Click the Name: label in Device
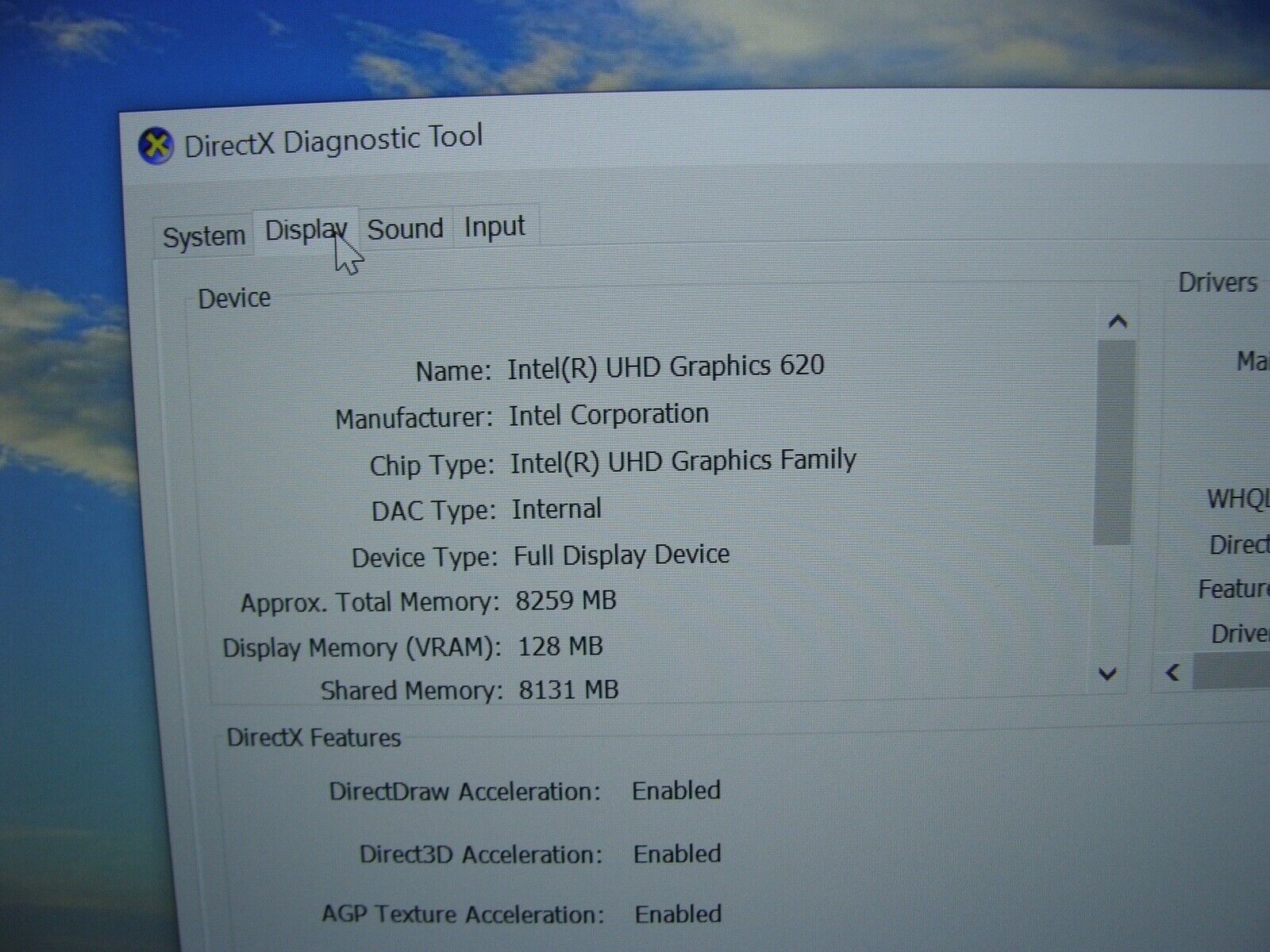This screenshot has width=1270, height=952. 454,371
